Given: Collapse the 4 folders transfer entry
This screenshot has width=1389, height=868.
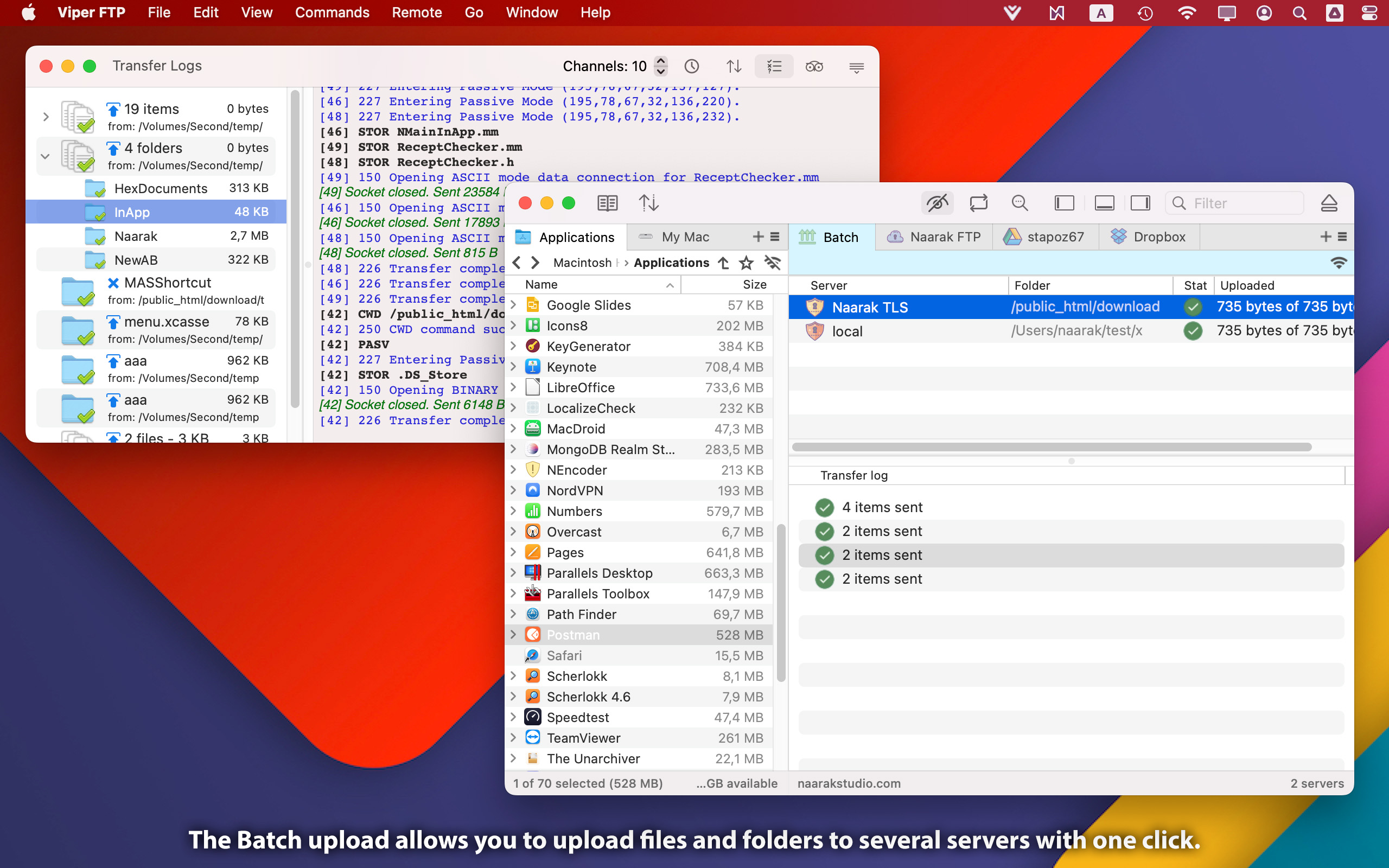Looking at the screenshot, I should coord(46,156).
